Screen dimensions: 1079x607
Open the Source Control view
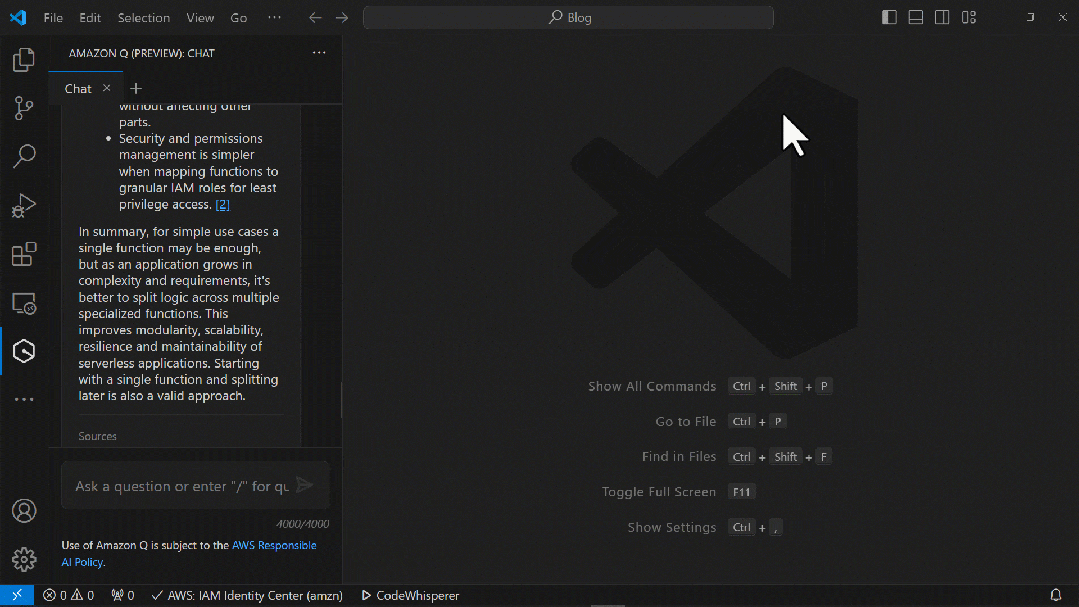[x=23, y=108]
